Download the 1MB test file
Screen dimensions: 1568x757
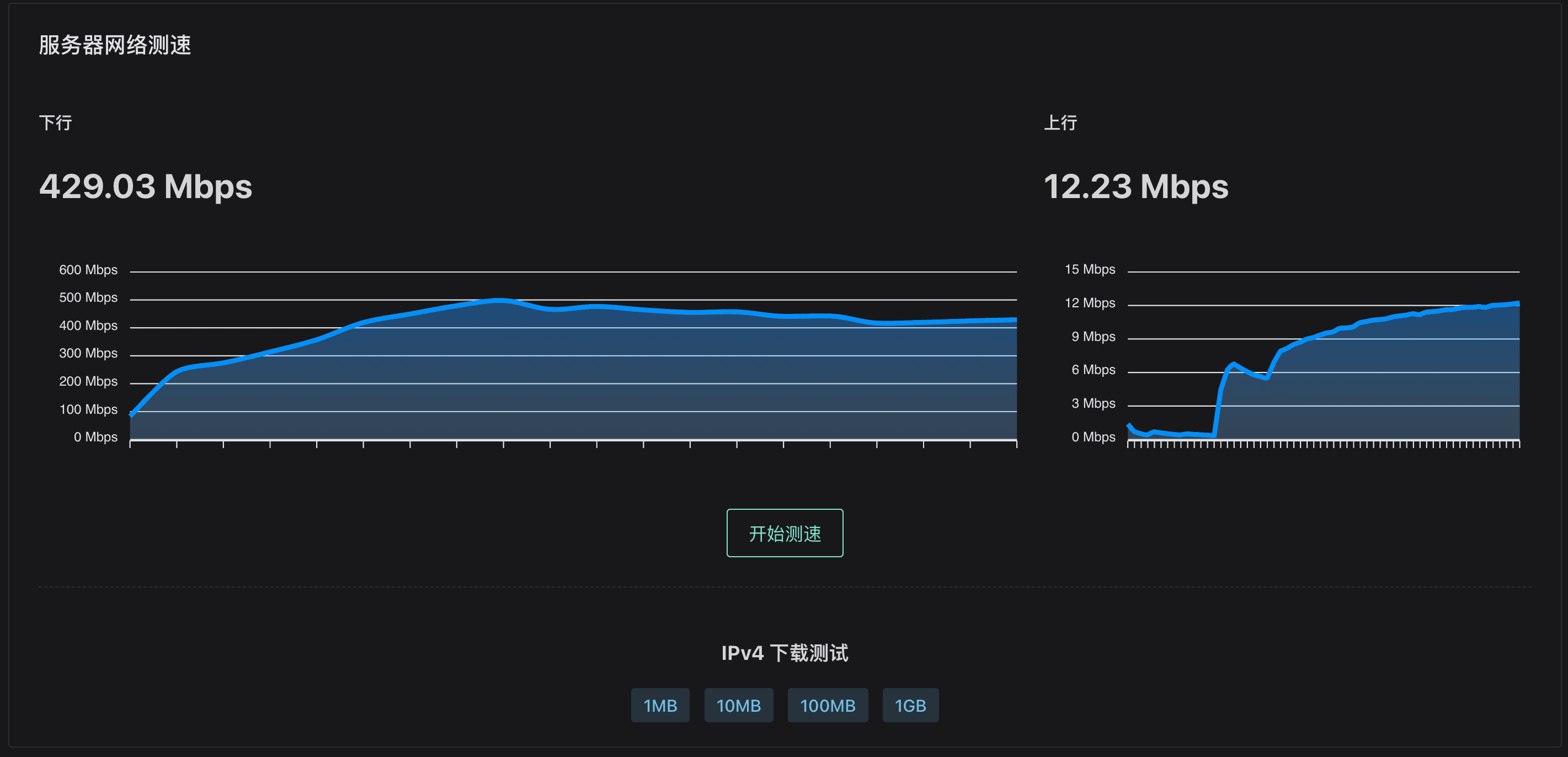660,705
